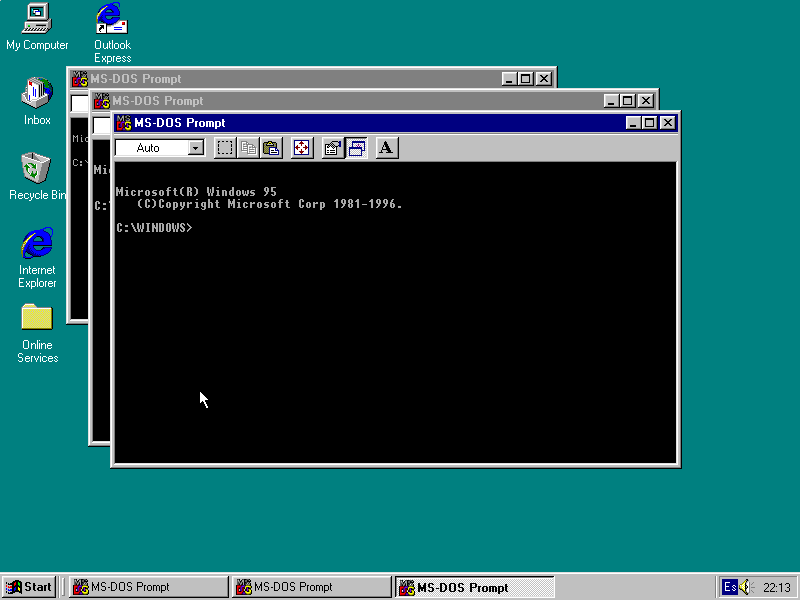
Task: Open system menu icon of rearmost MS-DOS window
Action: (80, 79)
